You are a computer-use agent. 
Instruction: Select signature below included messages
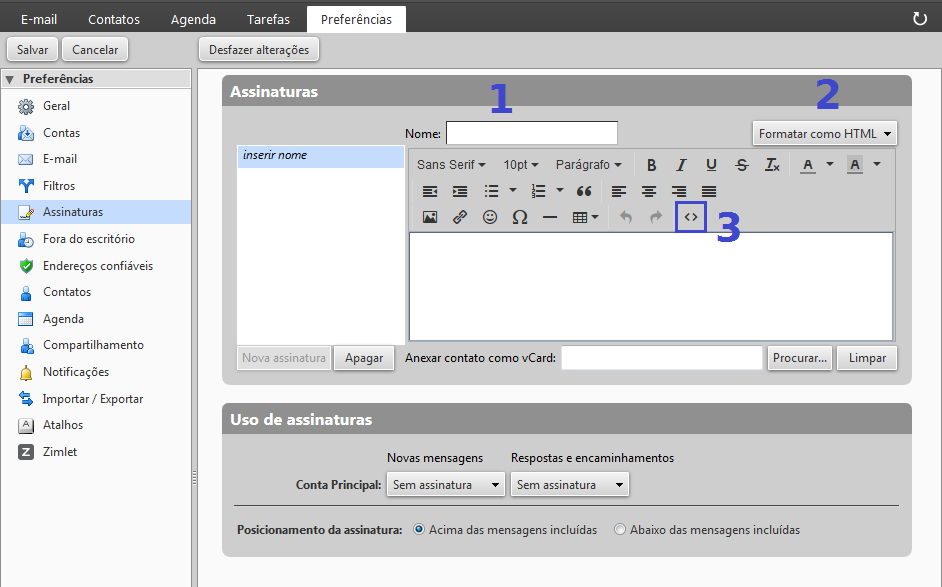(619, 529)
